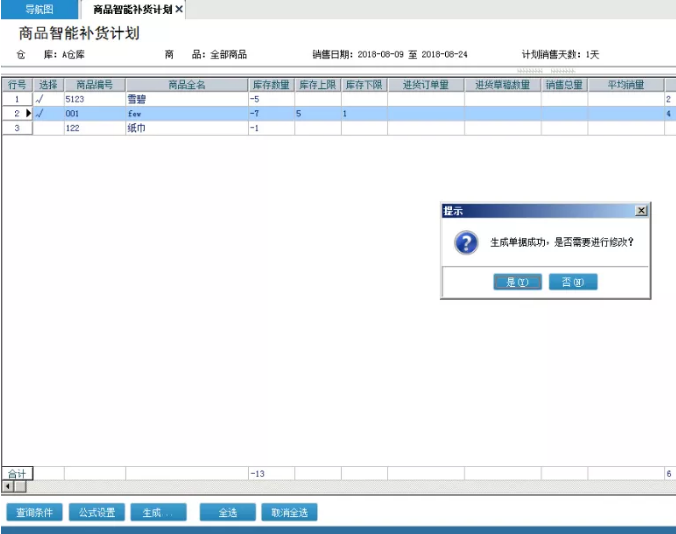This screenshot has width=676, height=534.
Task: Click the 生成... button
Action: coord(158,512)
